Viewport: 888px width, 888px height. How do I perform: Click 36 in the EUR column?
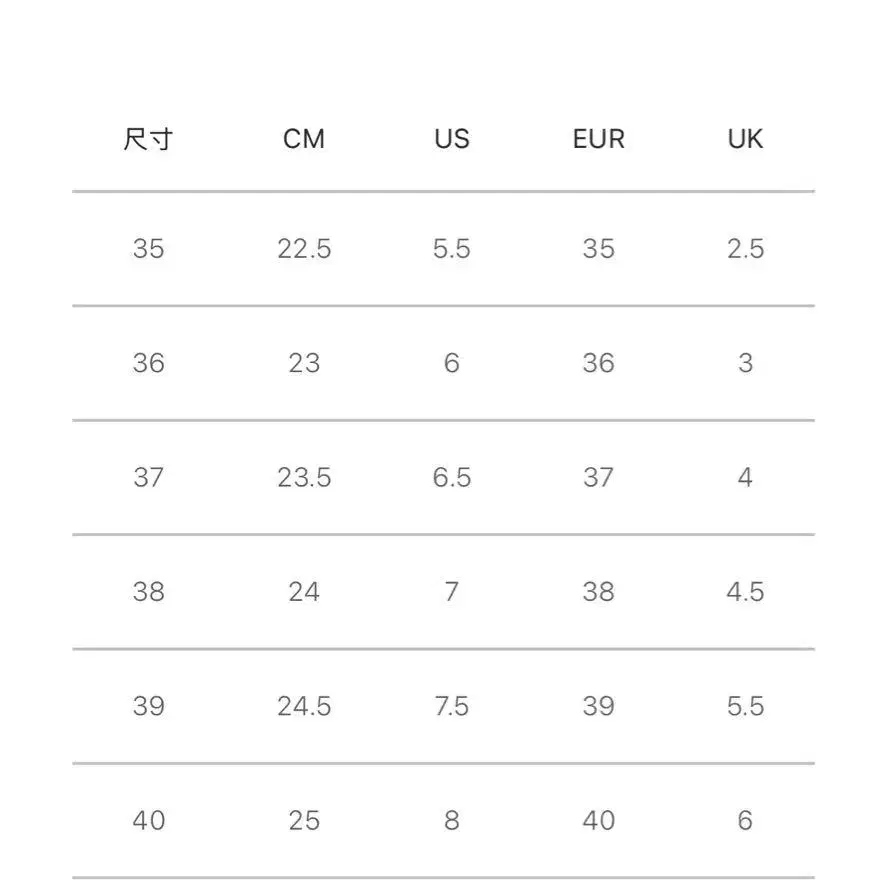pos(598,363)
